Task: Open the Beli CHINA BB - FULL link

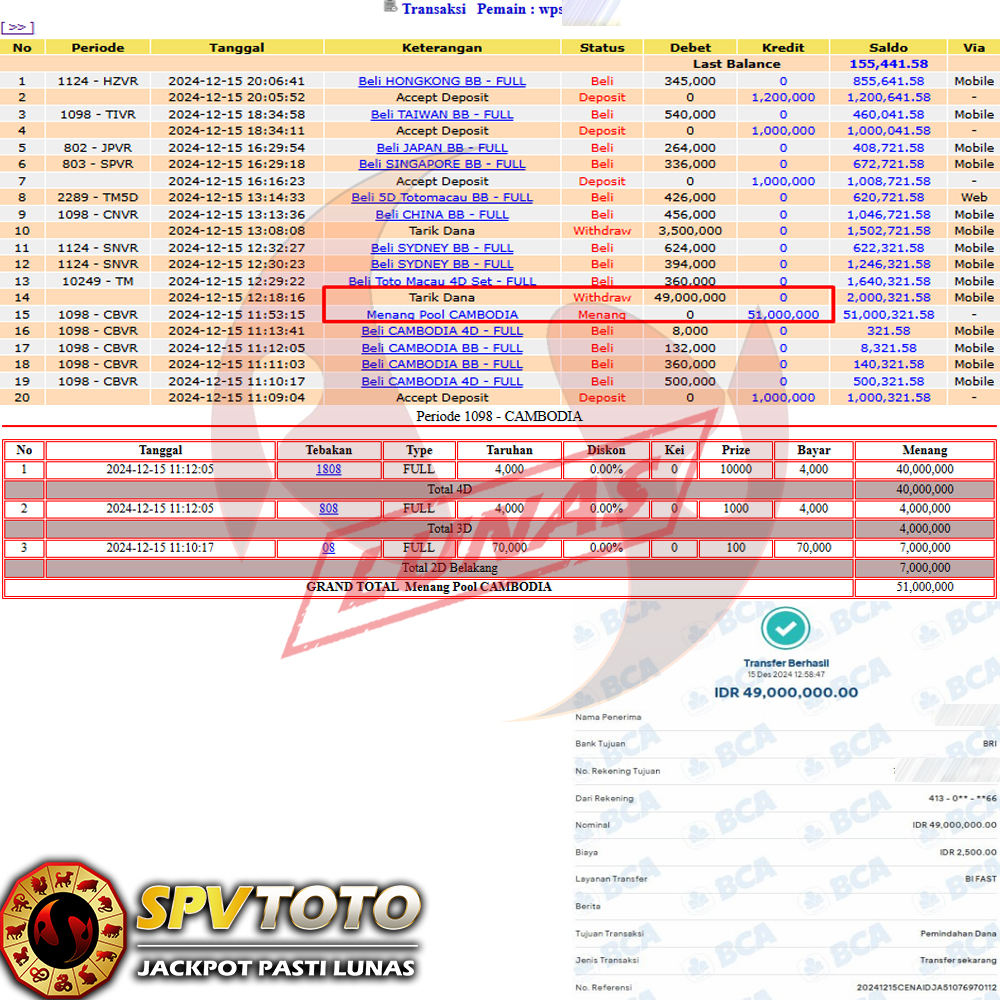Action: pyautogui.click(x=442, y=214)
